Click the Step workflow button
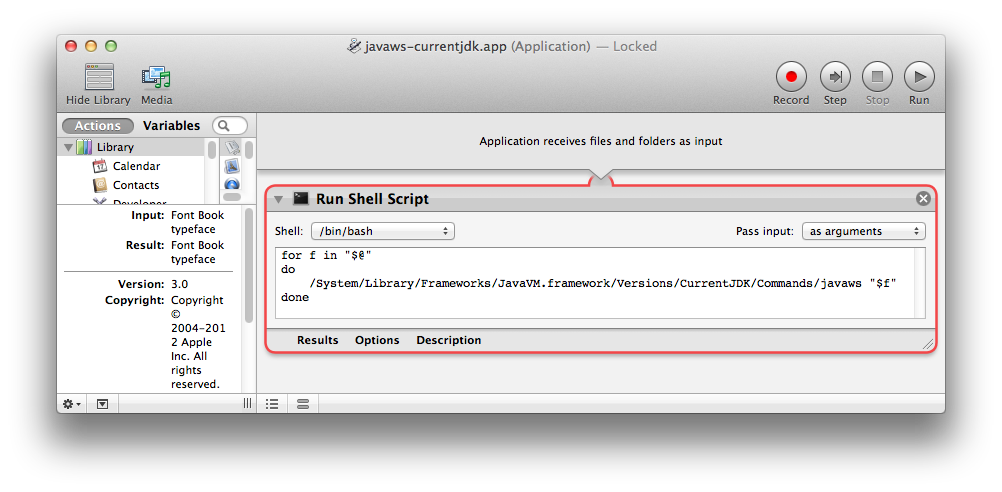Screen dimensions: 1002x492 click(835, 77)
